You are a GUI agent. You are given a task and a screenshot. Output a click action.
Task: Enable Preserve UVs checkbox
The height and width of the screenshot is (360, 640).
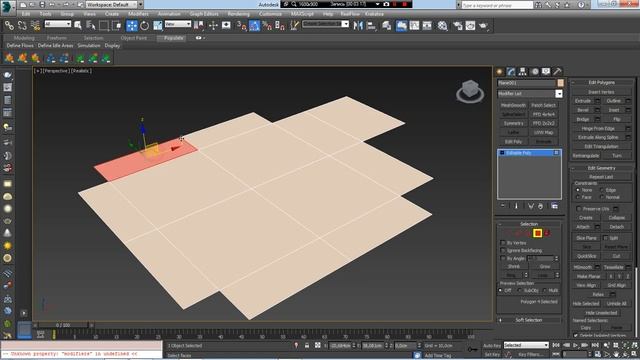click(578, 209)
